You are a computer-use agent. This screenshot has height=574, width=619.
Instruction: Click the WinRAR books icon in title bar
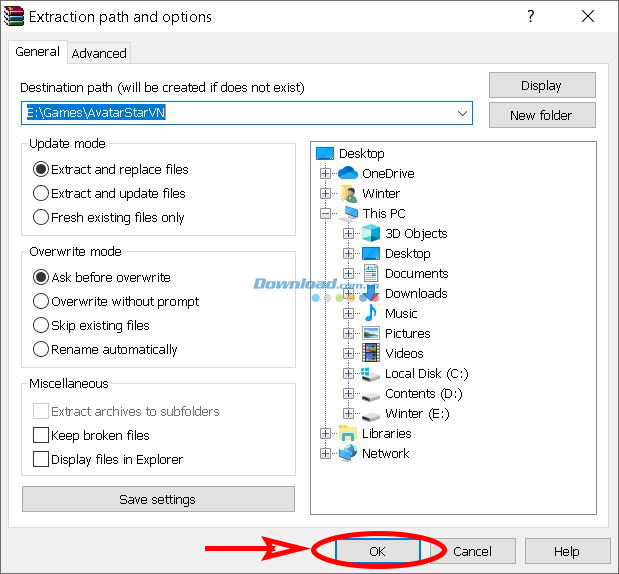[14, 17]
